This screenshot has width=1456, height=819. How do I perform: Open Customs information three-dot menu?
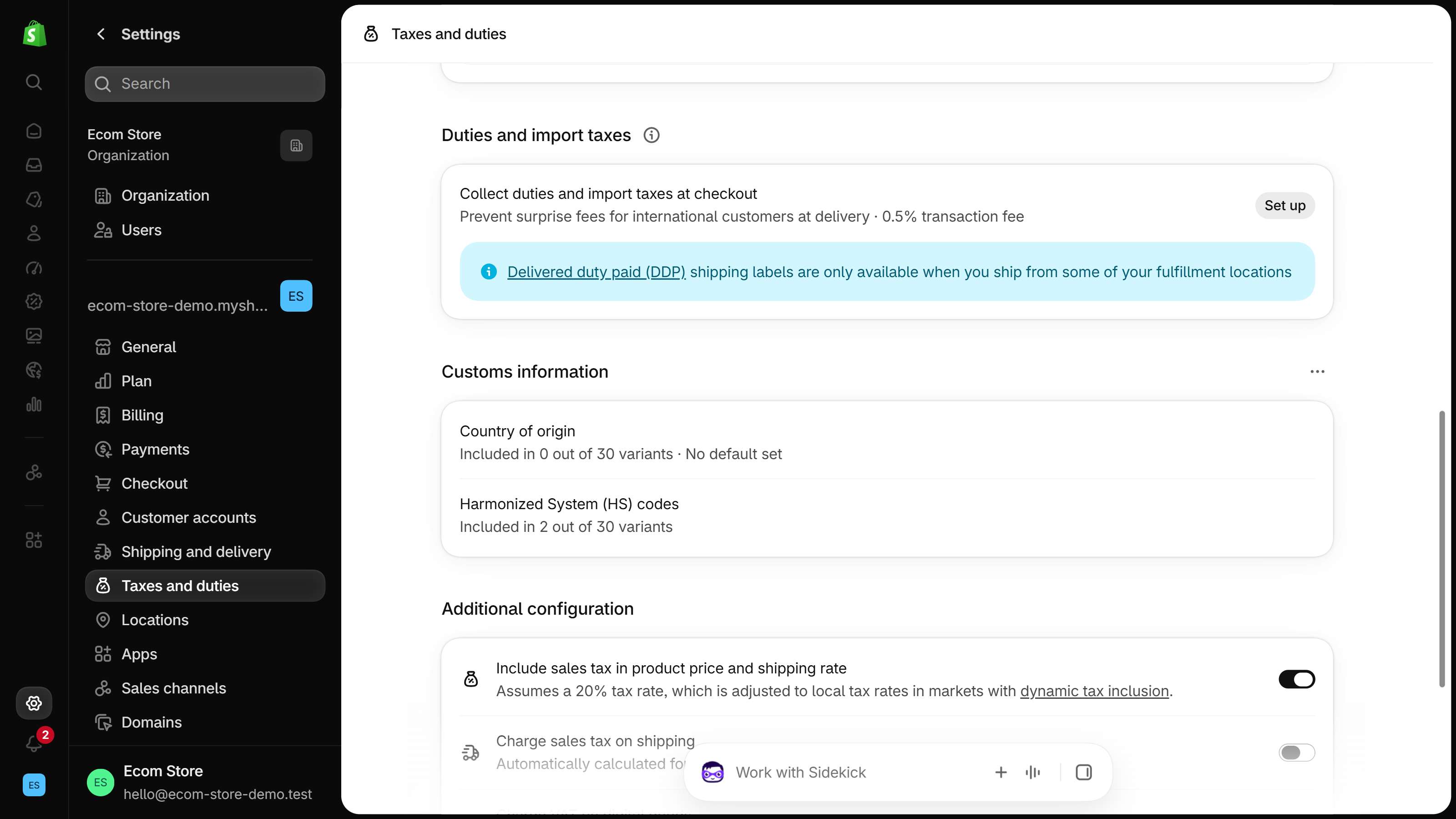click(x=1317, y=371)
